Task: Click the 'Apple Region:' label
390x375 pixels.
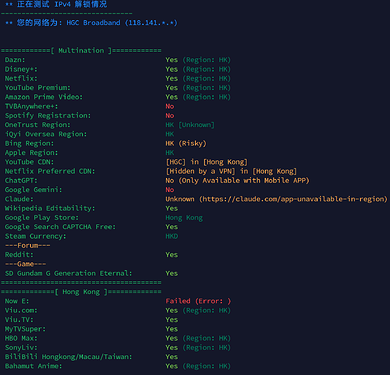Action: click(x=31, y=153)
